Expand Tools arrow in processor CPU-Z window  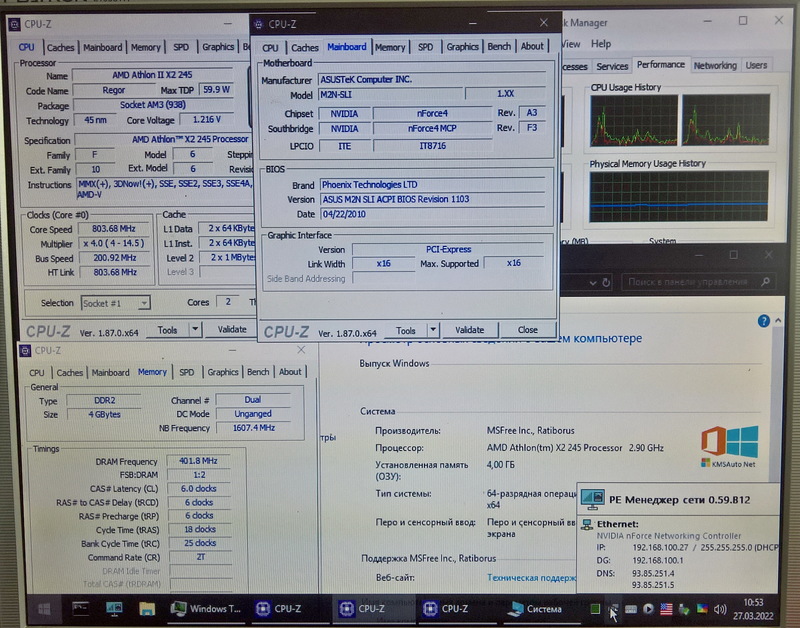(x=195, y=330)
